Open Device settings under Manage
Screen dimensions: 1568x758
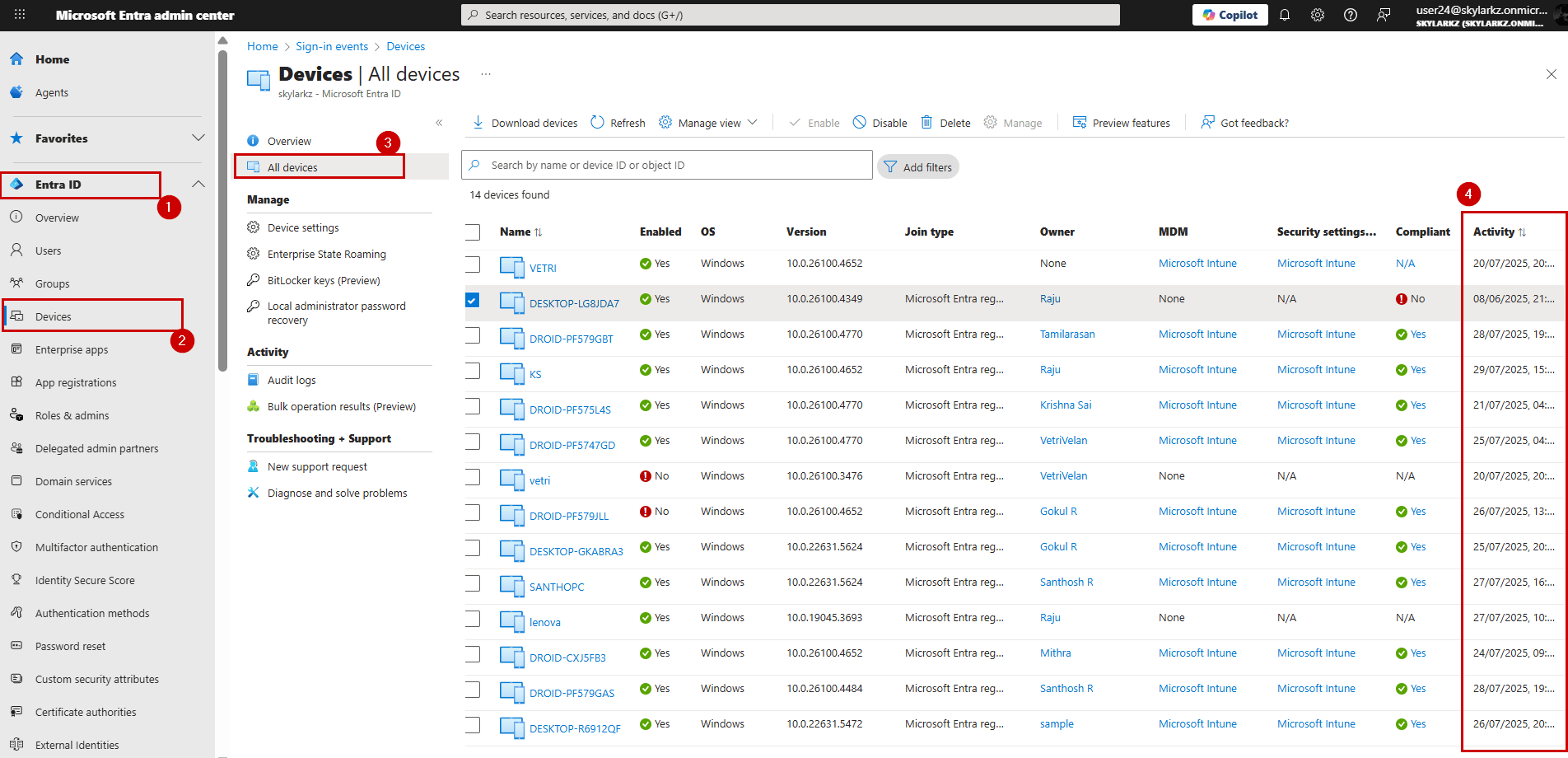[303, 227]
